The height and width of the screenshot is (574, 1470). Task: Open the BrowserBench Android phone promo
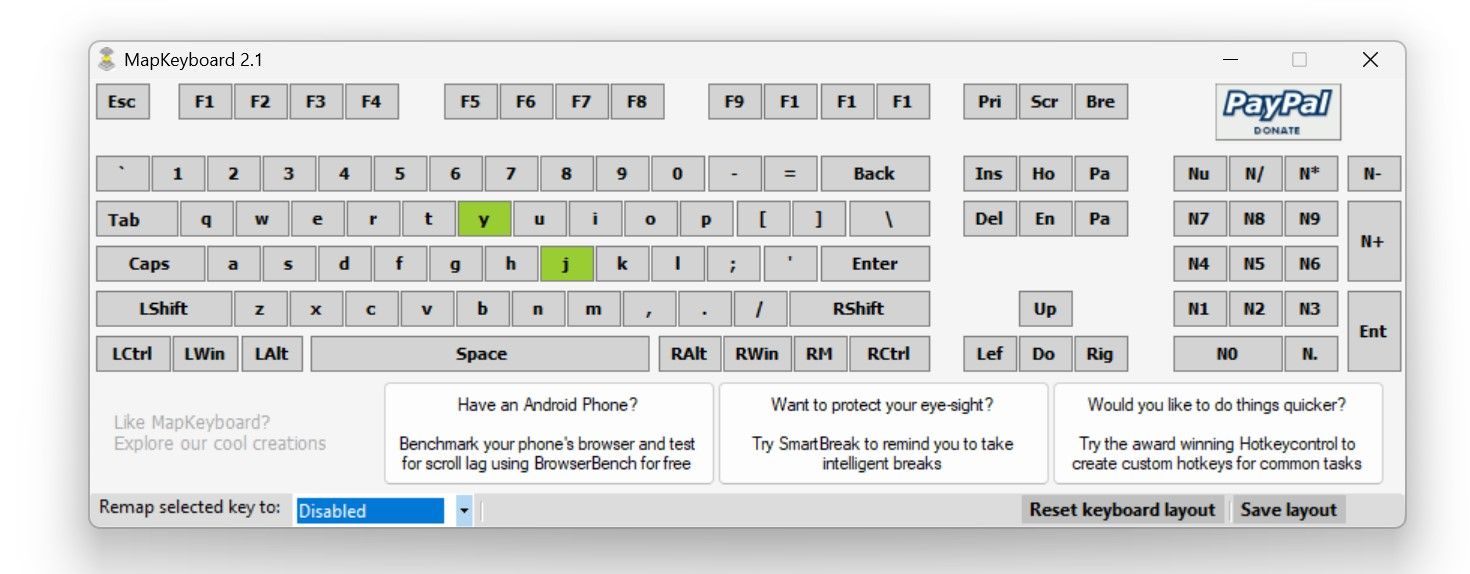548,433
